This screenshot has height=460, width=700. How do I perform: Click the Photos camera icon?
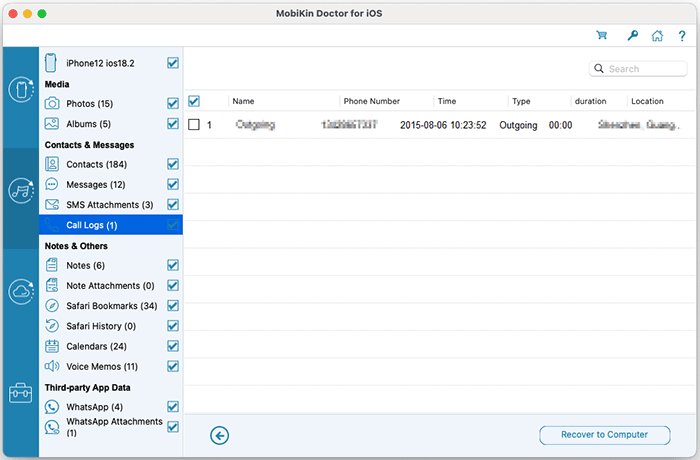pos(52,104)
